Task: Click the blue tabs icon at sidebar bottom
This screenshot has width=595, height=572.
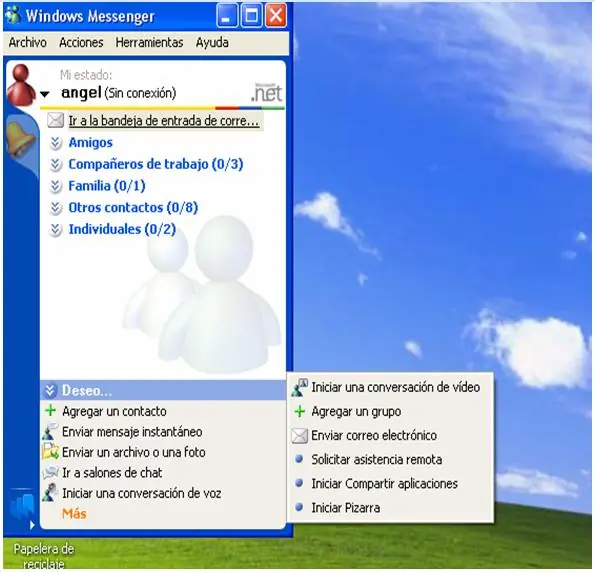Action: pyautogui.click(x=22, y=506)
